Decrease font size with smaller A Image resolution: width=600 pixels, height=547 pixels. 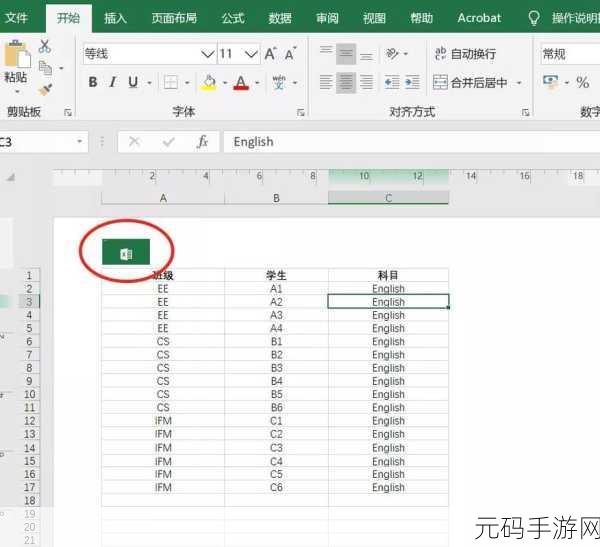point(291,54)
